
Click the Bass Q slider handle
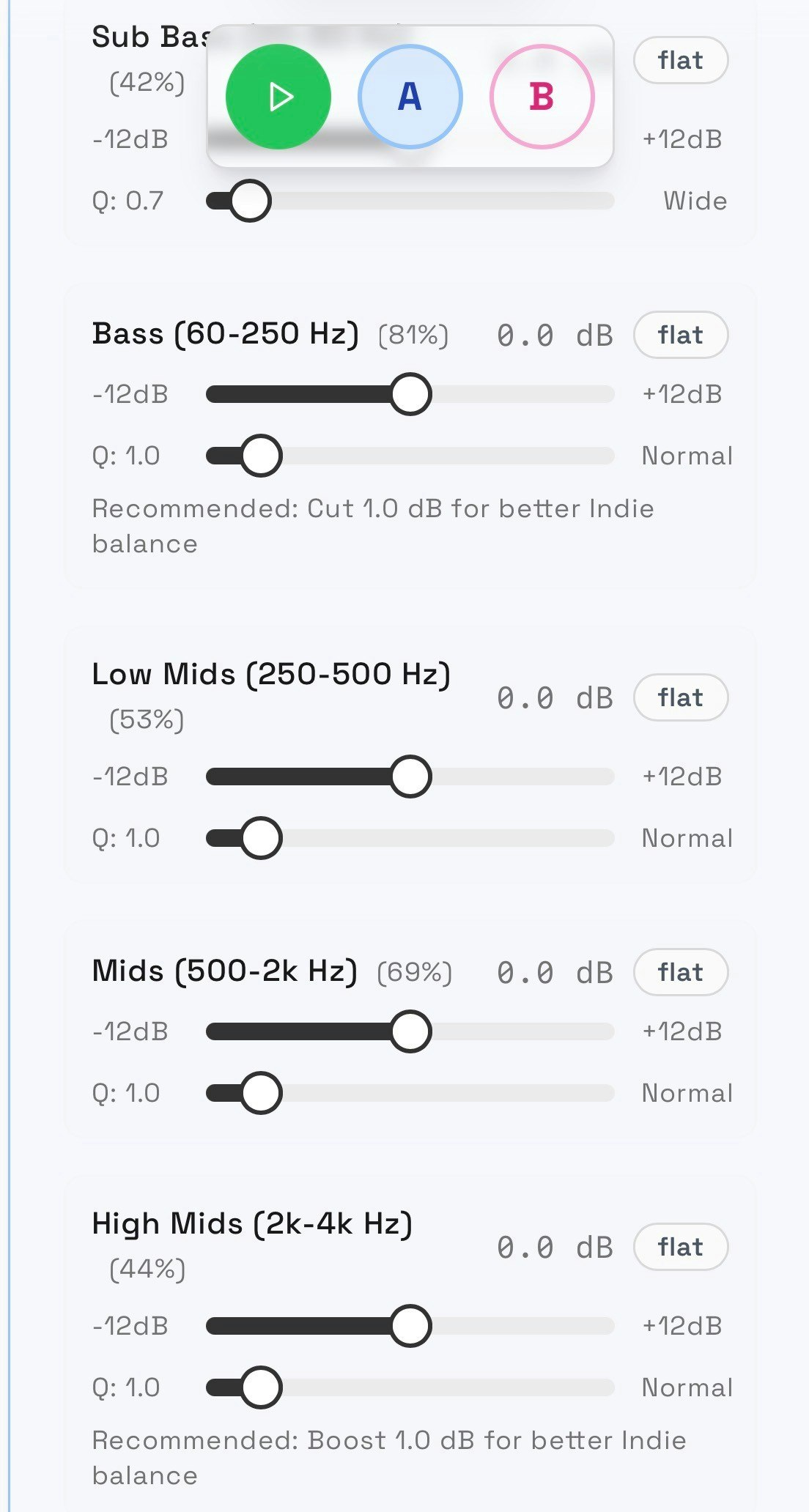pyautogui.click(x=261, y=456)
